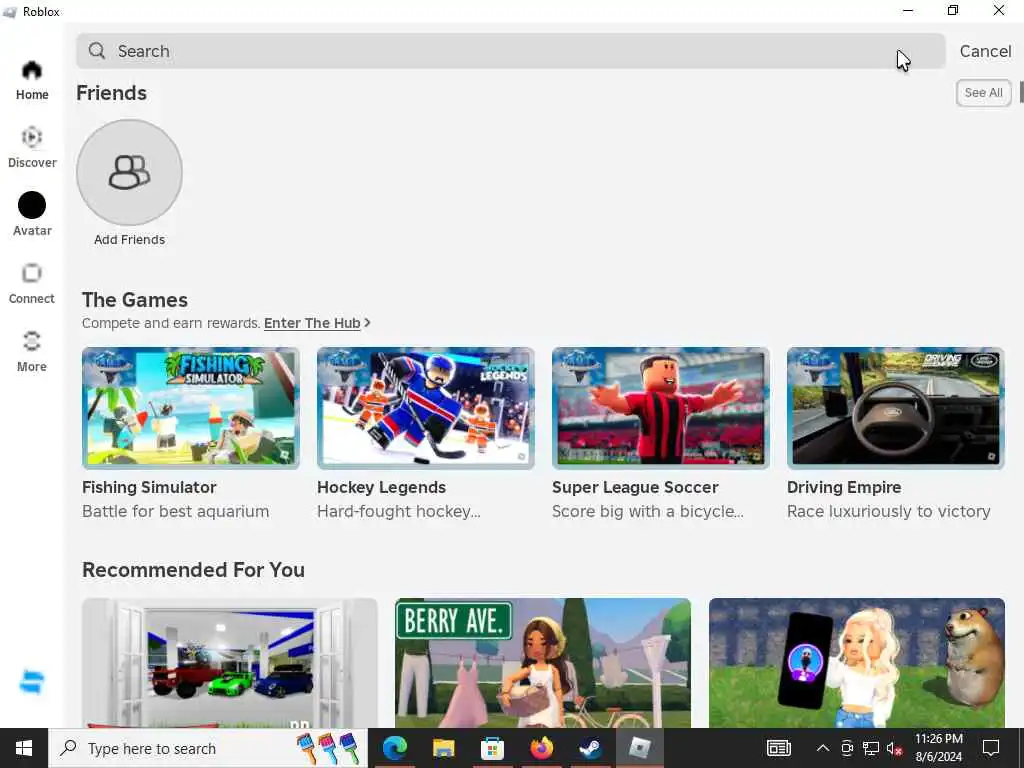Click the Add Friends circle icon
Image resolution: width=1024 pixels, height=768 pixels.
click(129, 172)
